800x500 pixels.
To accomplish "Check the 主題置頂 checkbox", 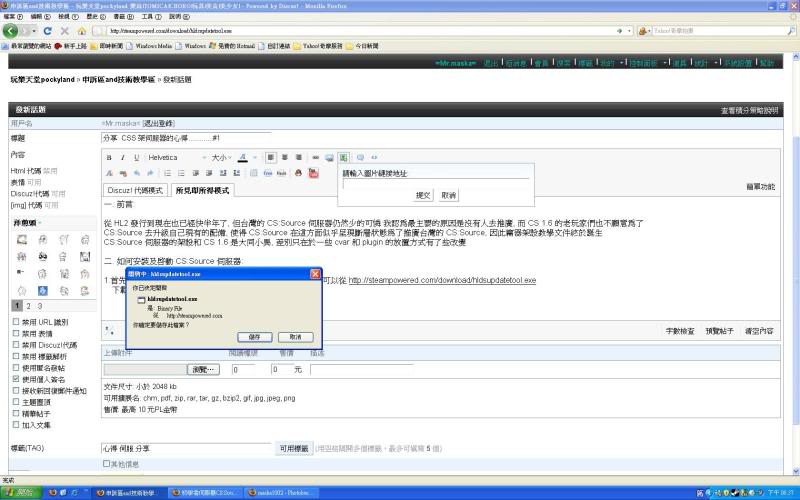I will point(16,401).
